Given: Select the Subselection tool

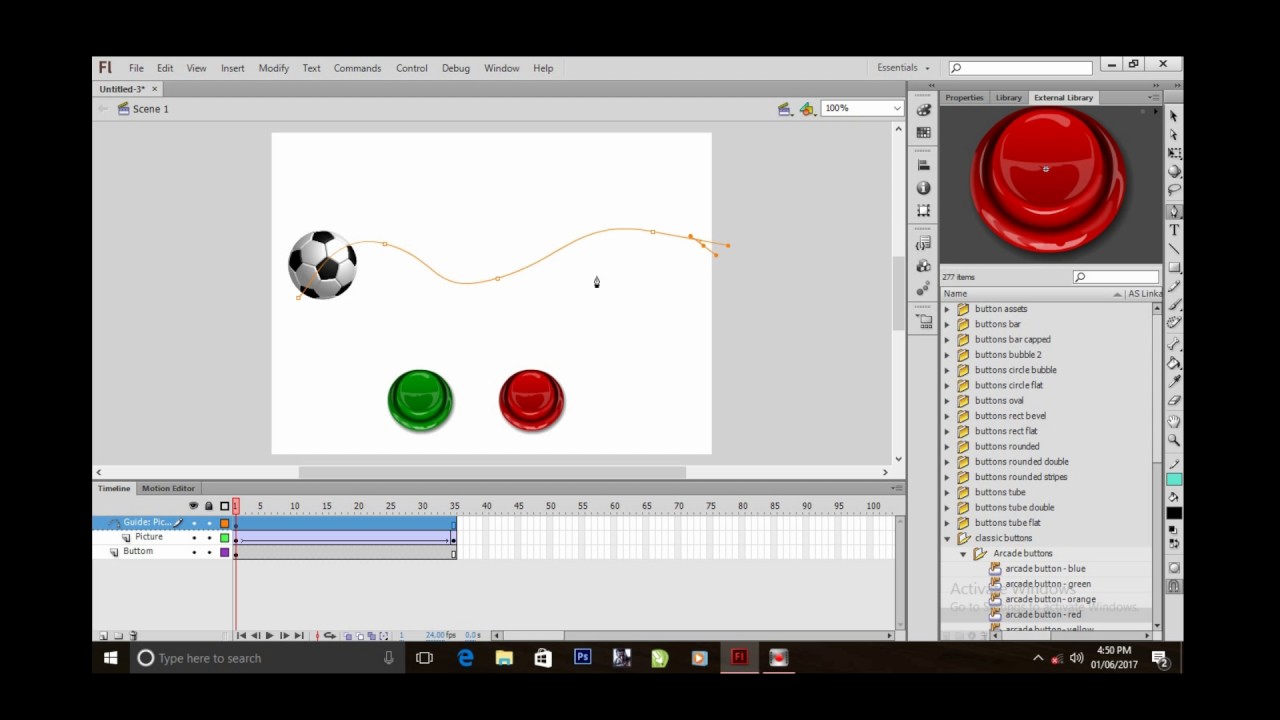Looking at the screenshot, I should pyautogui.click(x=1174, y=135).
